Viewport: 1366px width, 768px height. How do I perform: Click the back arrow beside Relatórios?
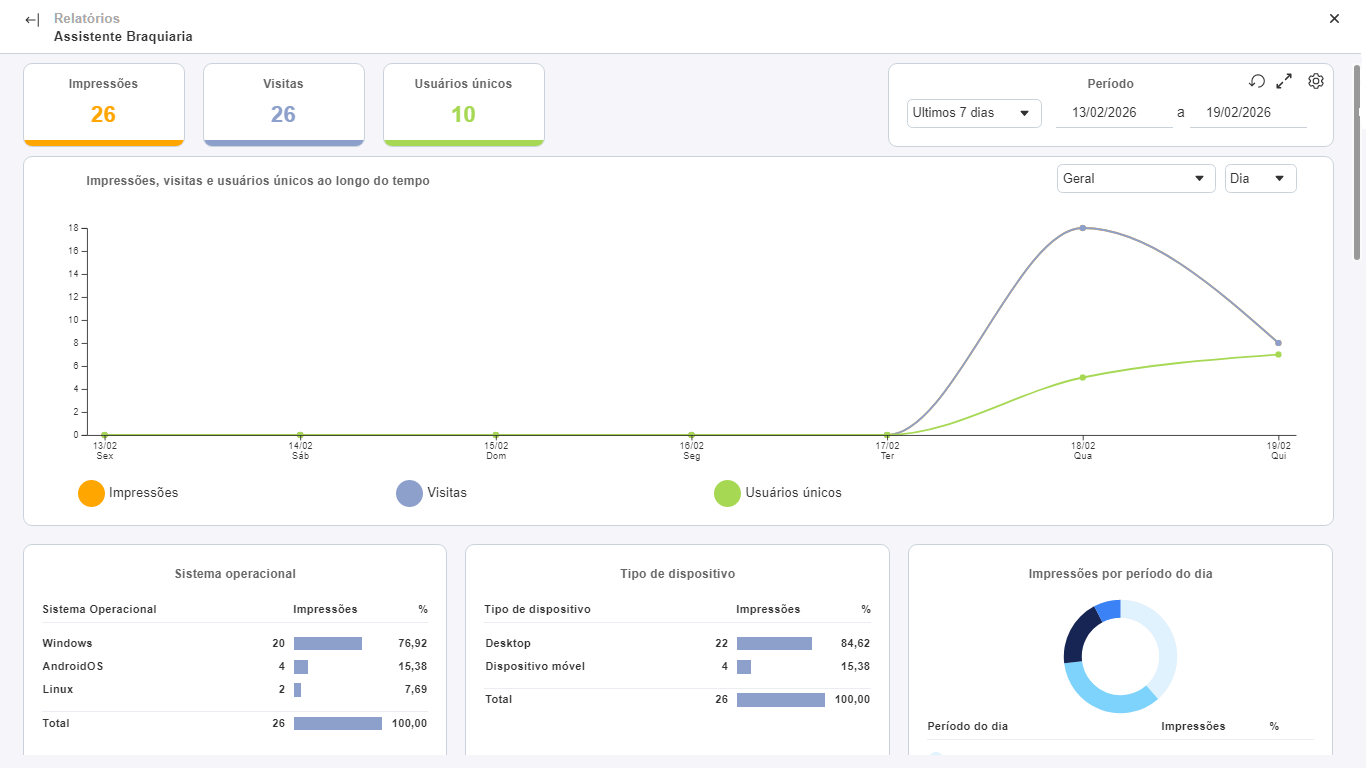(32, 20)
